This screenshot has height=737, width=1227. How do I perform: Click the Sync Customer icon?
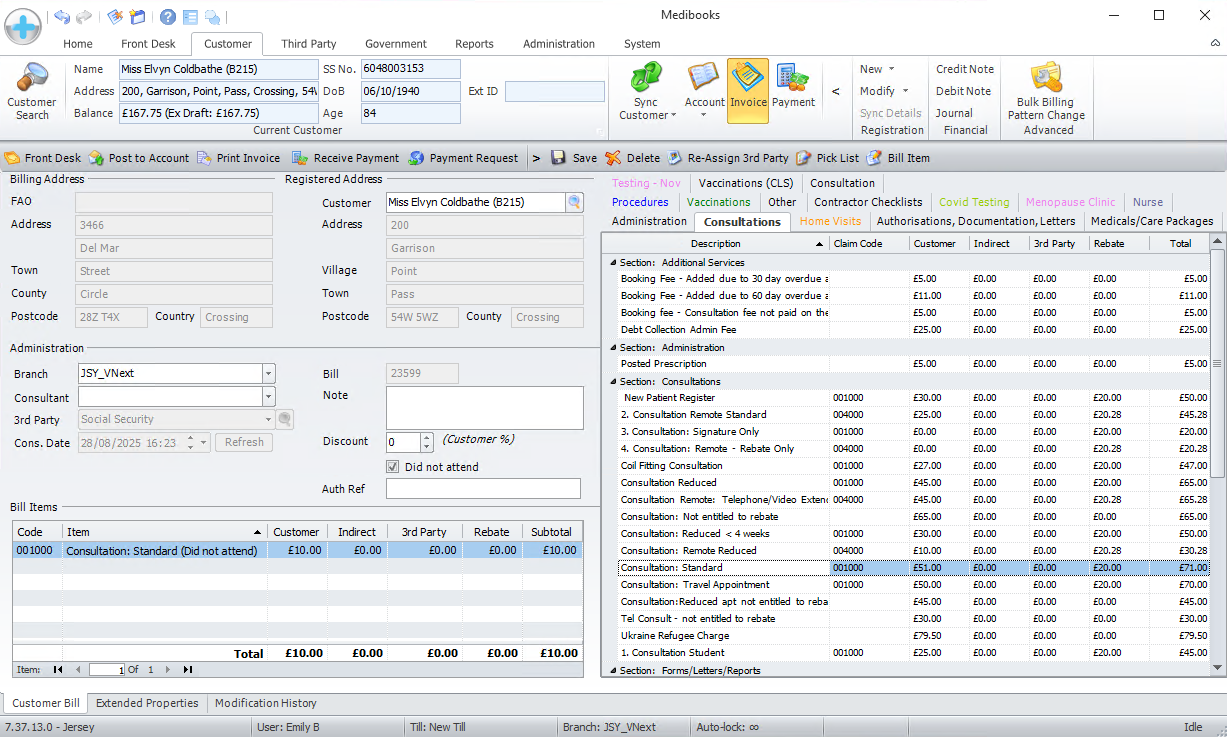646,78
